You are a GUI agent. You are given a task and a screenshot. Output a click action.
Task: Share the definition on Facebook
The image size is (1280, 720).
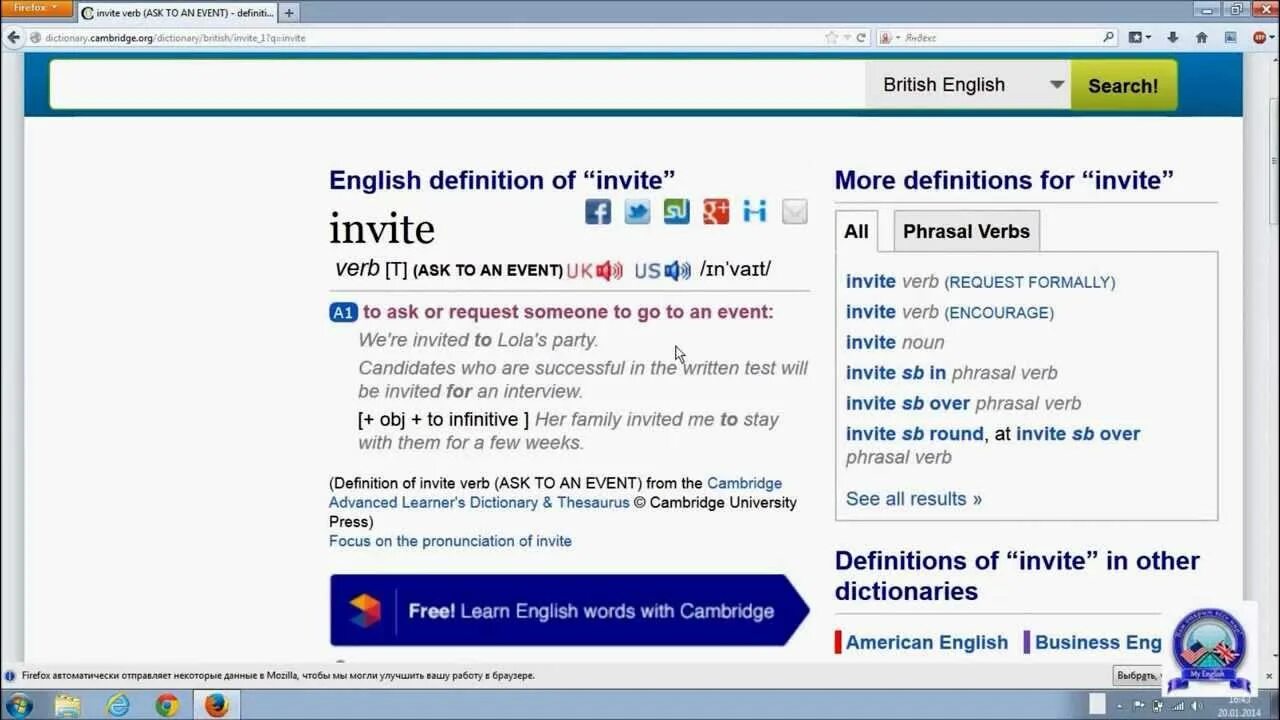click(598, 211)
